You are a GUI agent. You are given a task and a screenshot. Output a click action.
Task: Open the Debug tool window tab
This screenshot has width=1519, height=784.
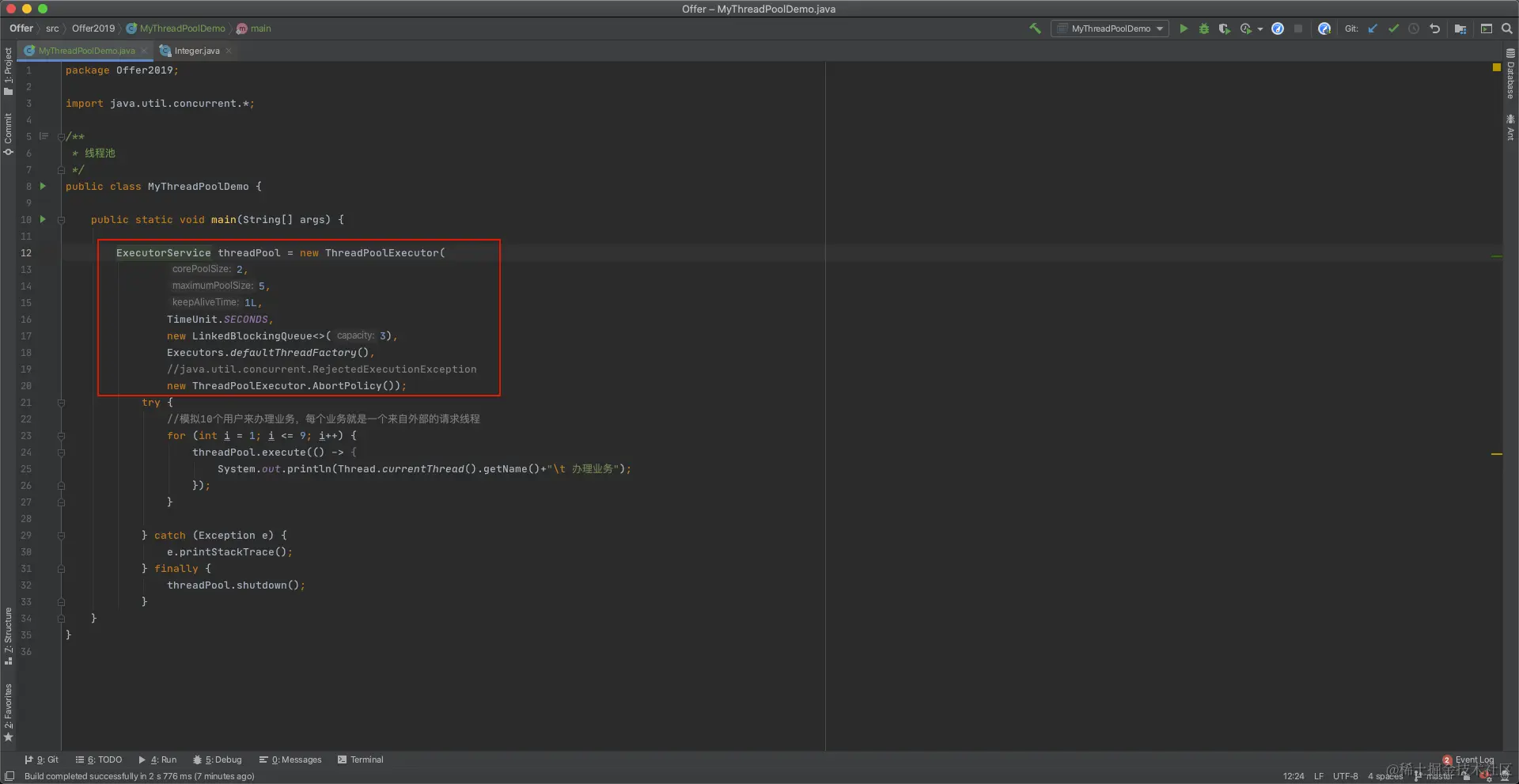[x=218, y=759]
